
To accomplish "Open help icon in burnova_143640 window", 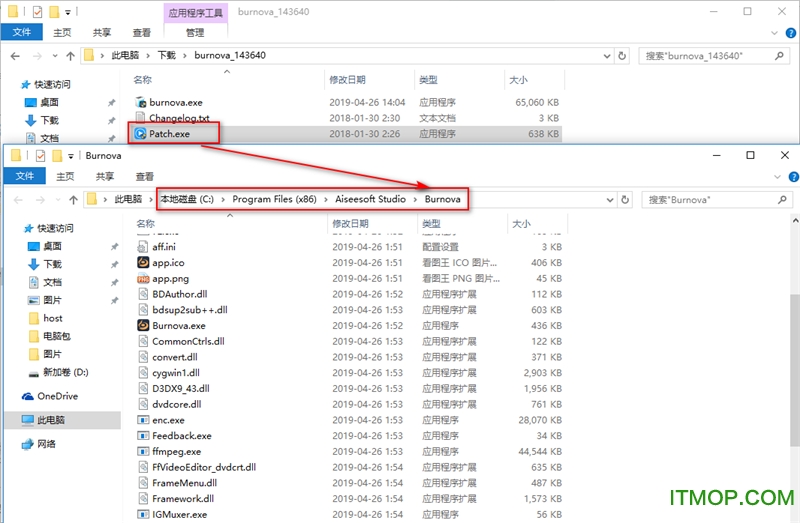I will [791, 33].
